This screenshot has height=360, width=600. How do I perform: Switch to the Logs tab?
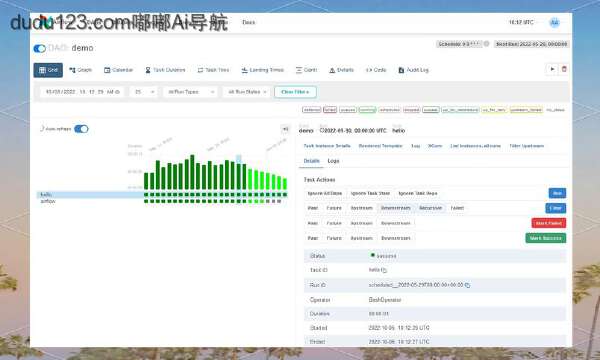pos(333,161)
